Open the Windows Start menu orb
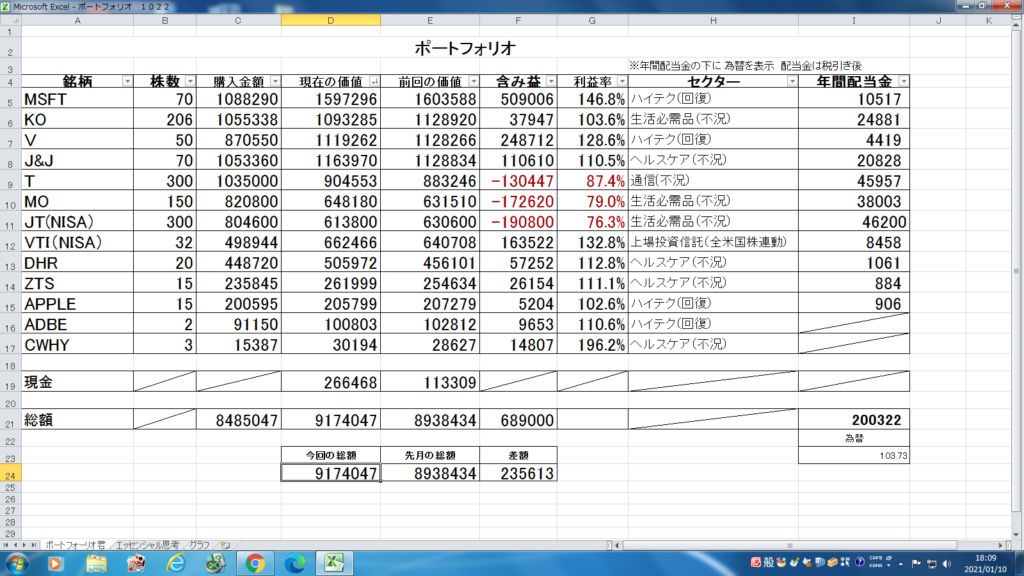This screenshot has height=576, width=1024. click(x=16, y=563)
